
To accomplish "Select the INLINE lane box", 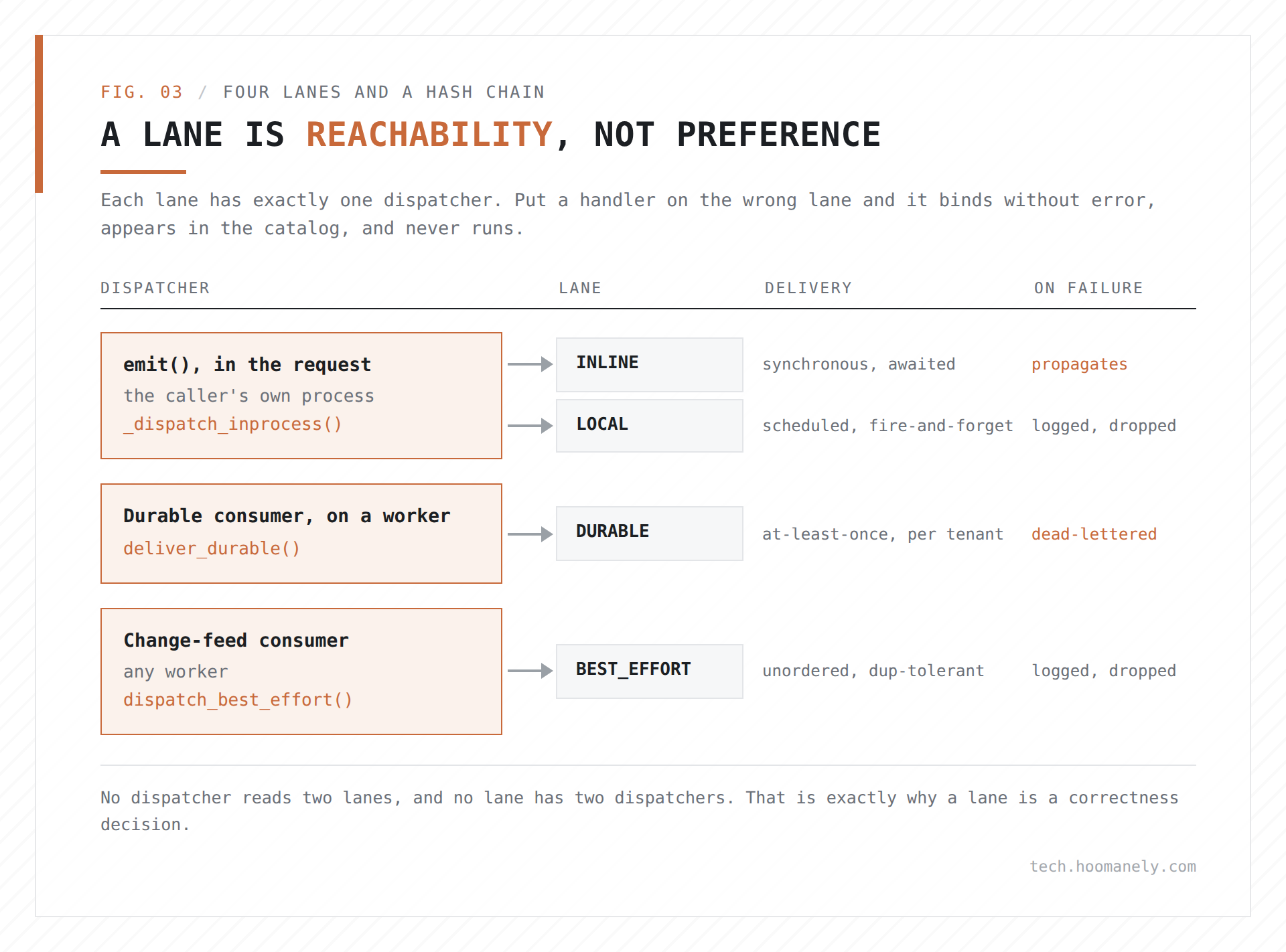I will (650, 365).
